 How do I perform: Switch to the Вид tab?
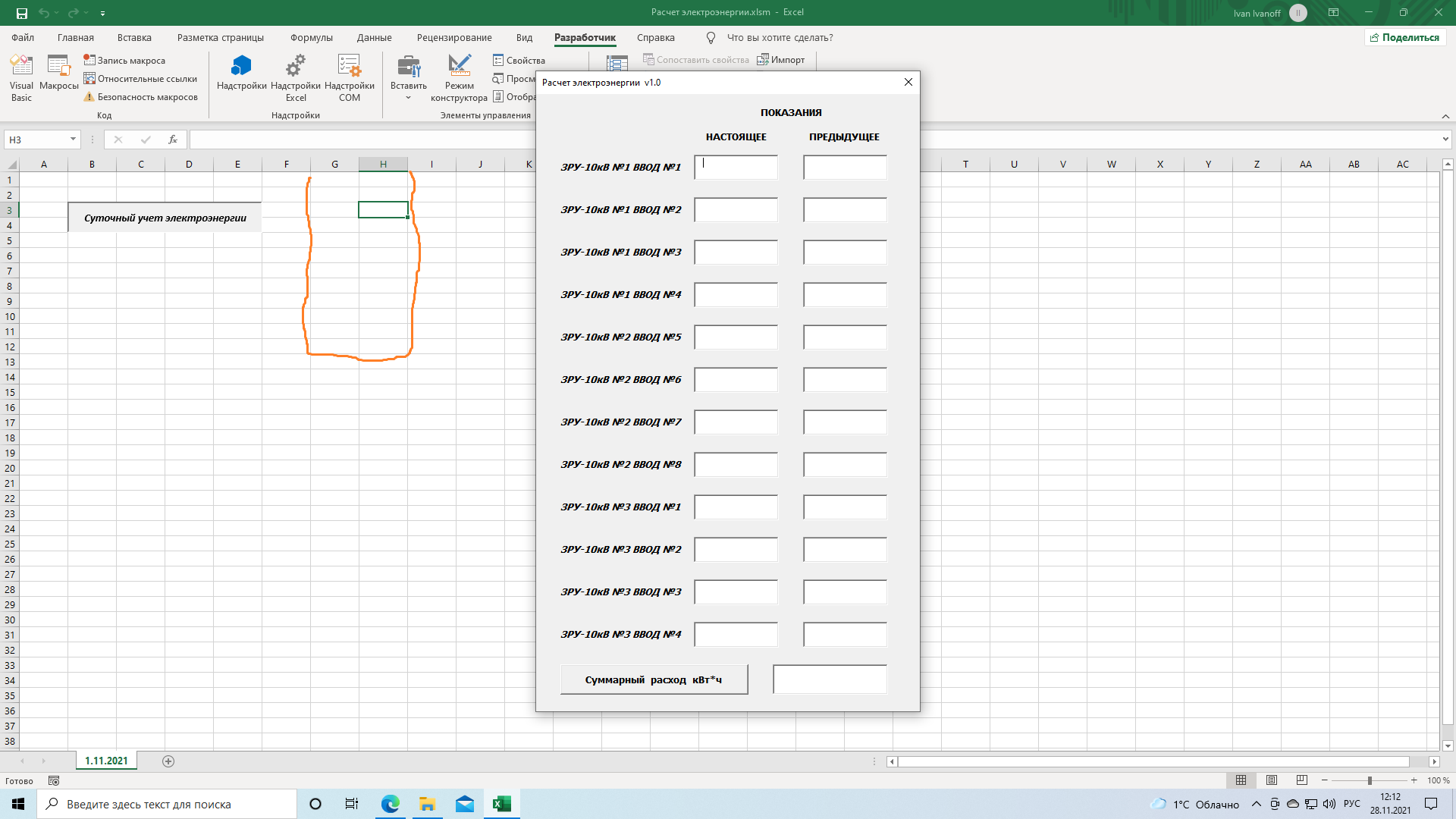coord(525,37)
